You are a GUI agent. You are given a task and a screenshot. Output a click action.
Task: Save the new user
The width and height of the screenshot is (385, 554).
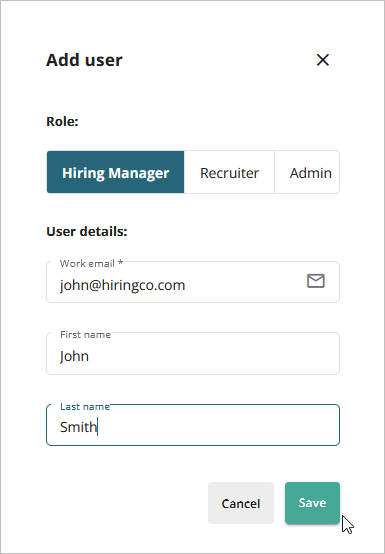pyautogui.click(x=312, y=503)
